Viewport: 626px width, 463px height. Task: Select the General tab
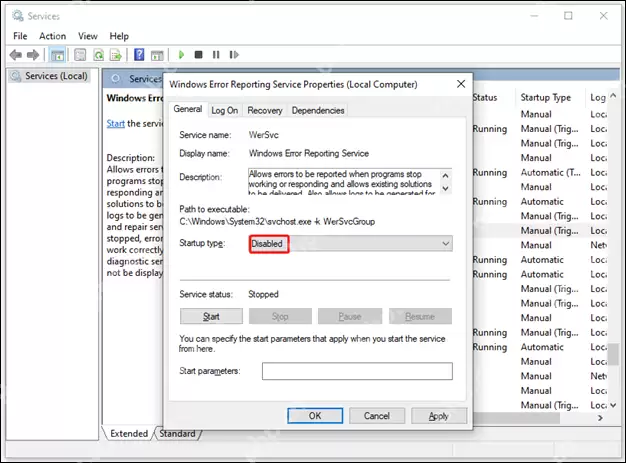[x=188, y=109]
